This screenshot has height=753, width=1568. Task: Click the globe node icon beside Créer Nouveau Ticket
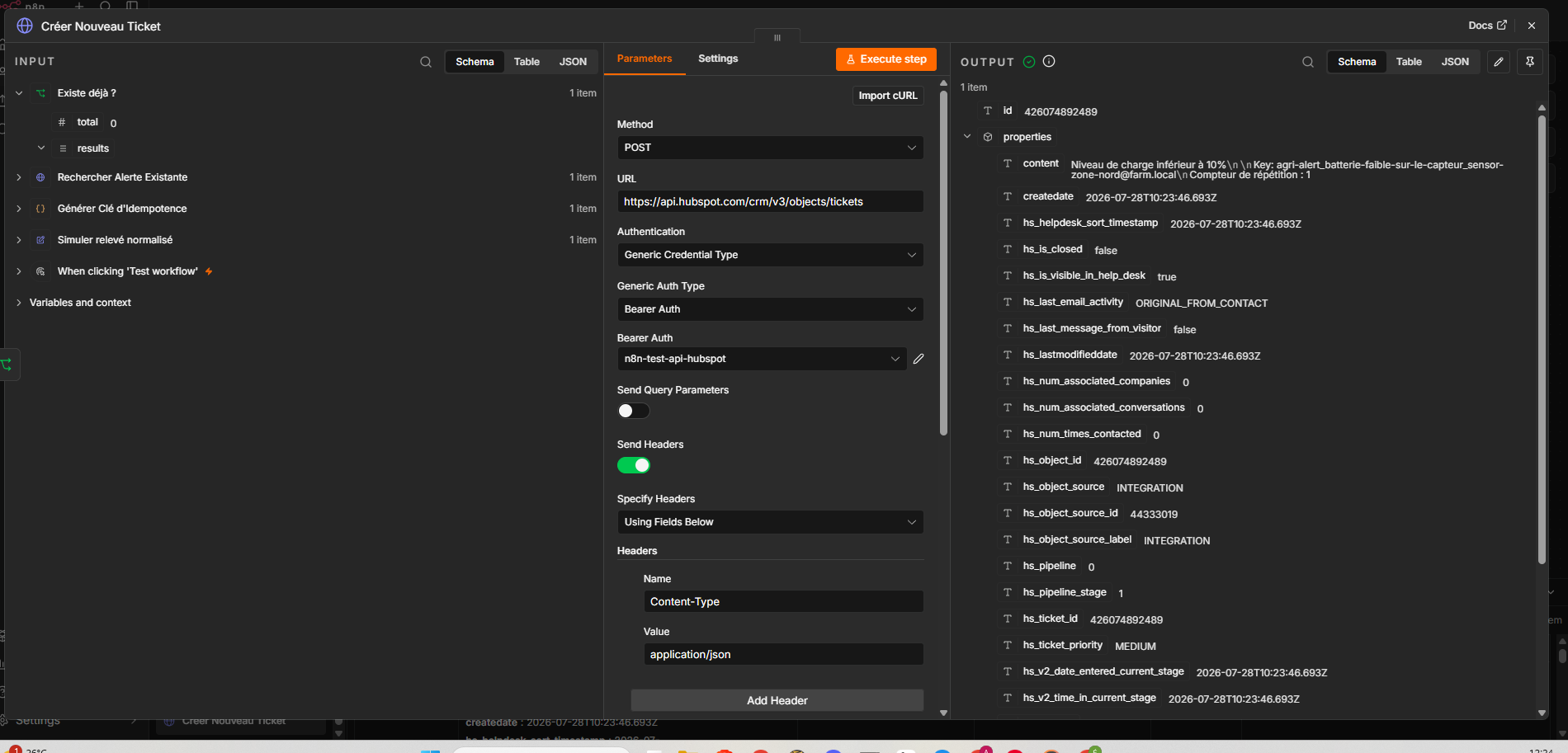click(x=25, y=26)
